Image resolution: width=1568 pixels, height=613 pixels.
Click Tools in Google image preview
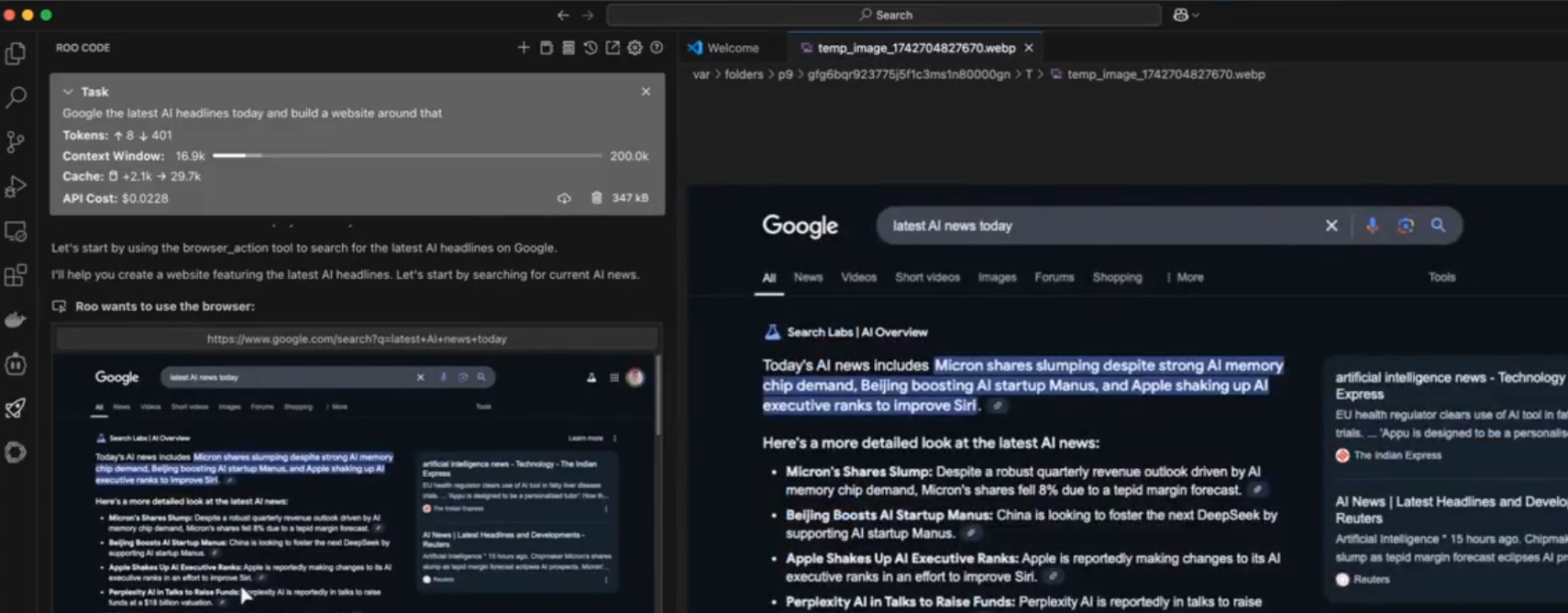pyautogui.click(x=1441, y=277)
